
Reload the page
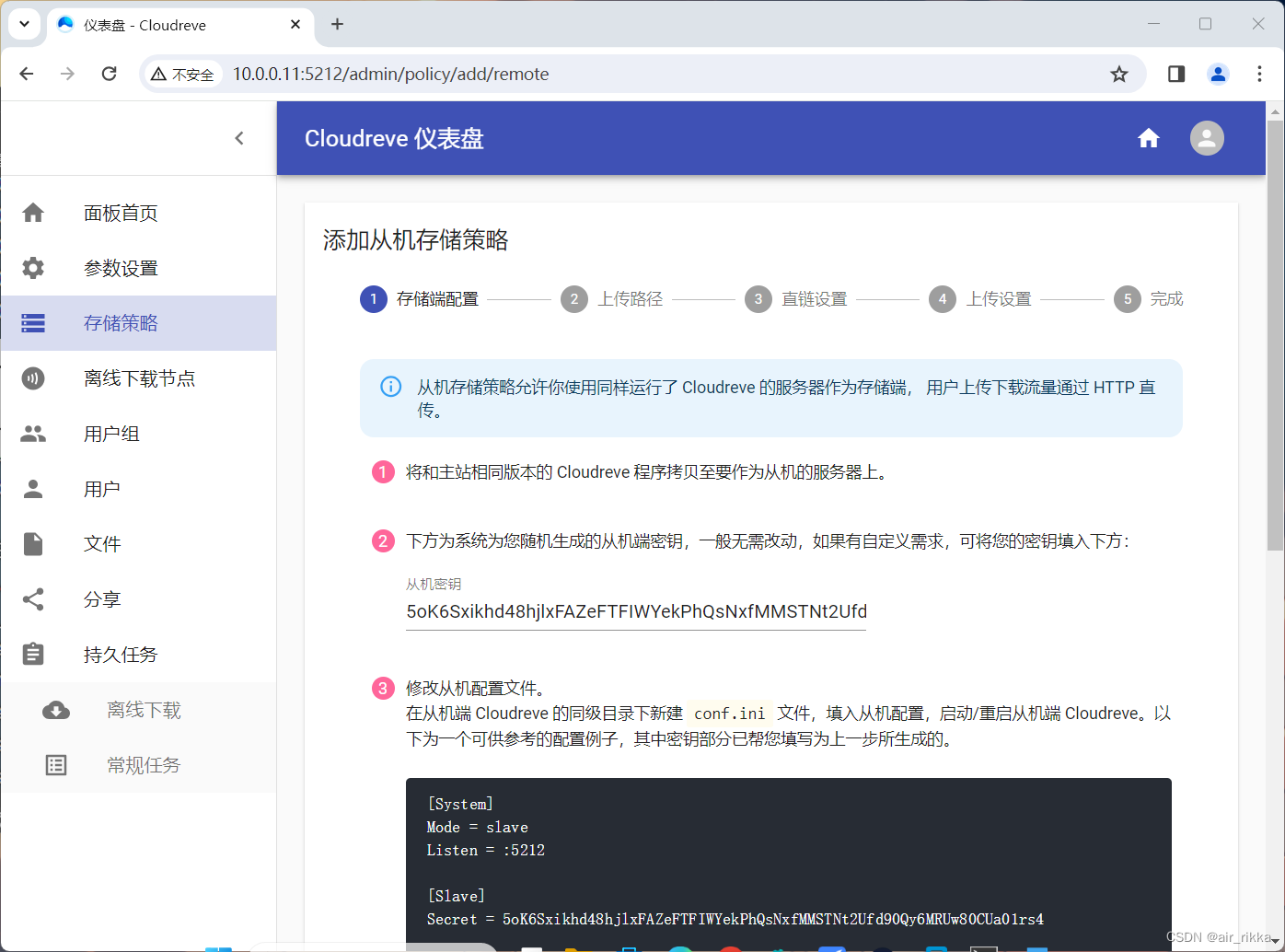pos(109,74)
